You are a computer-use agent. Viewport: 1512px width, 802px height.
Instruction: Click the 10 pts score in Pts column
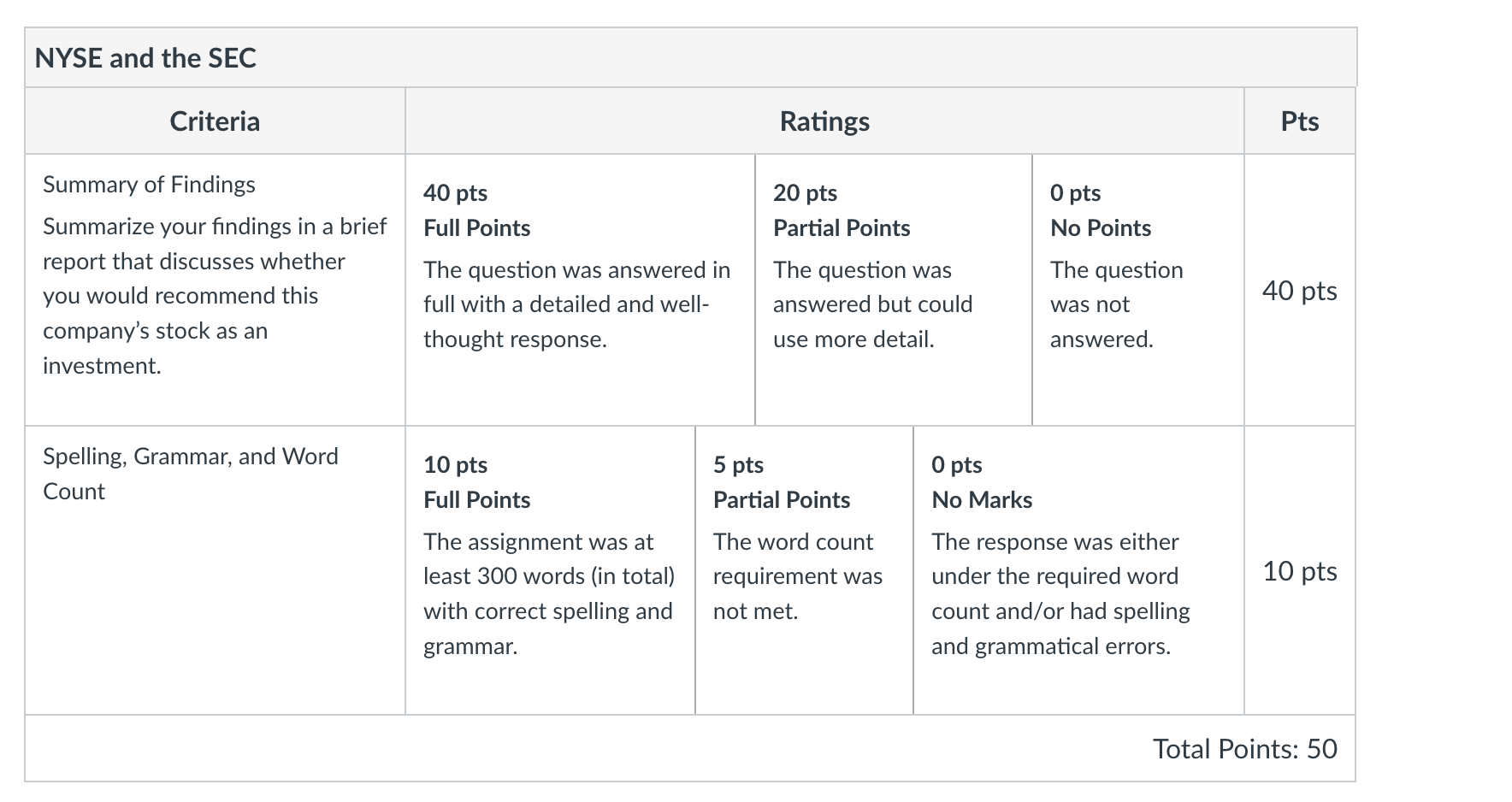click(1300, 571)
